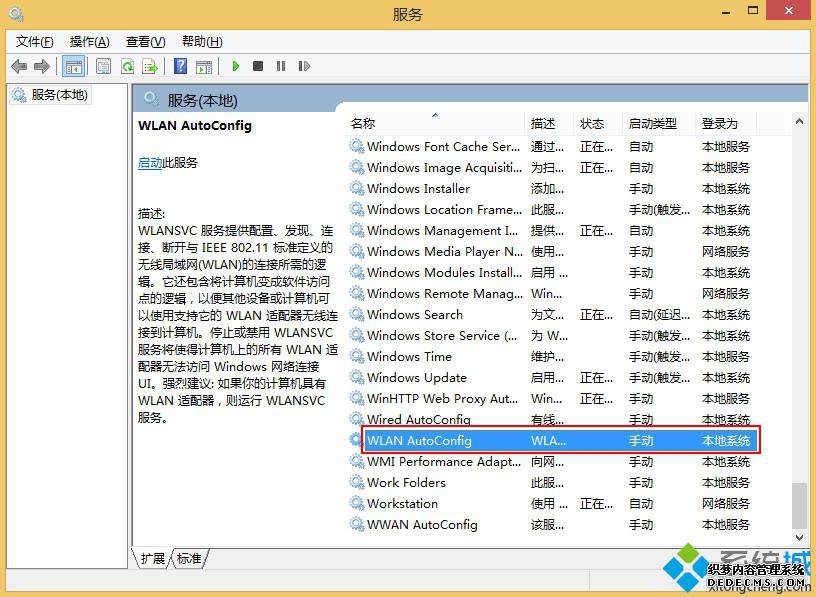Start the service with green play icon
The image size is (816, 597).
(236, 66)
